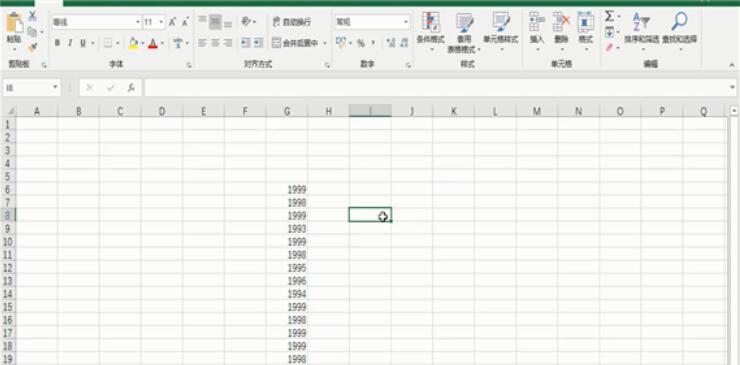Screen dimensions: 740x365
Task: Click the Paste clipboard icon
Action: 14,23
